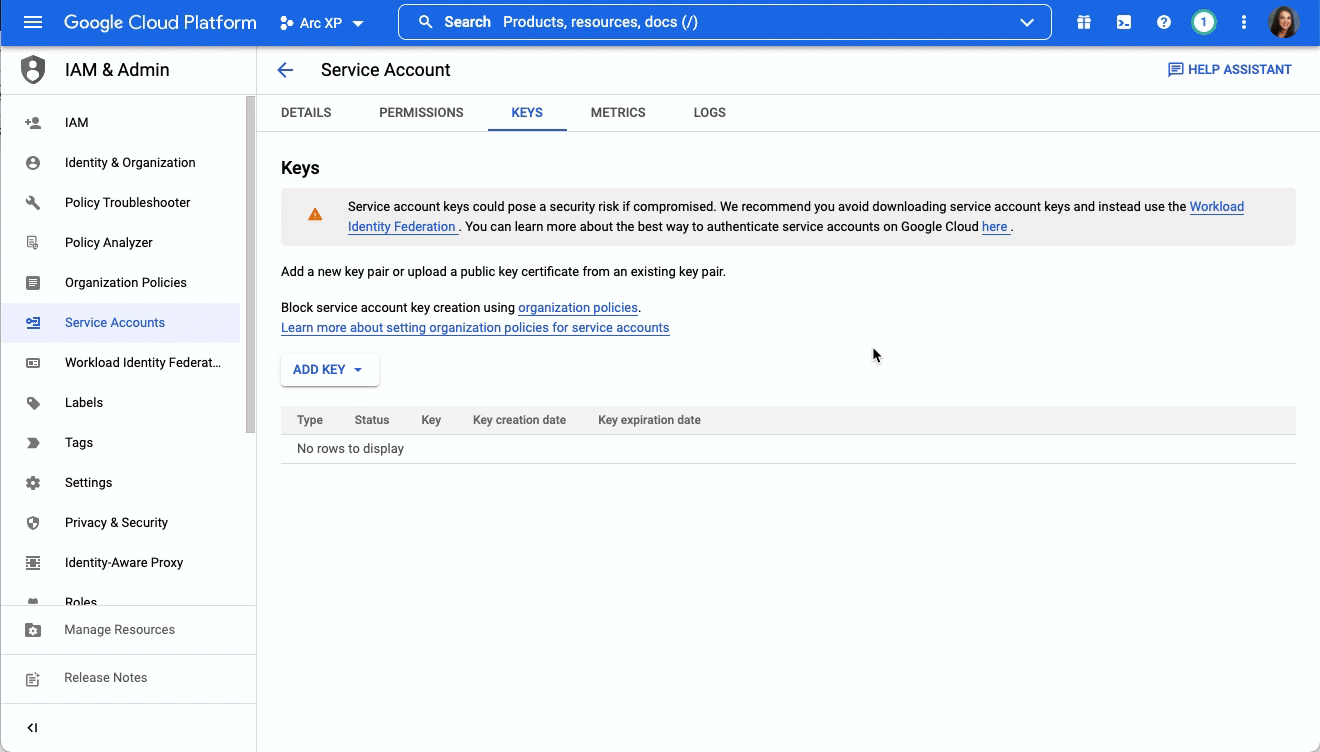1320x752 pixels.
Task: Open Learn more about setting organization policies link
Action: coord(475,328)
